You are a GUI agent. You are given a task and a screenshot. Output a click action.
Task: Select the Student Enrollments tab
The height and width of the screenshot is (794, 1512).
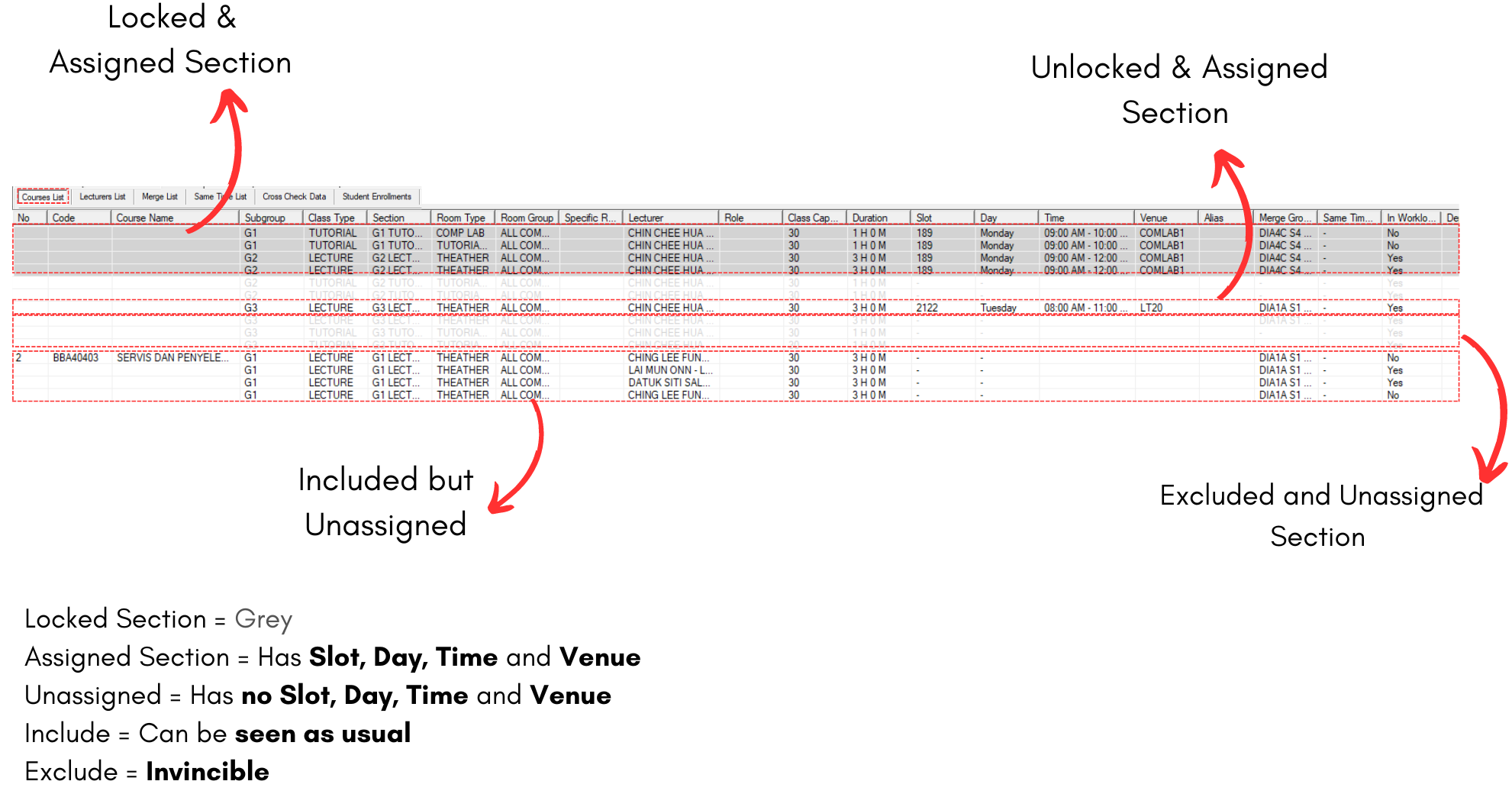pos(376,197)
